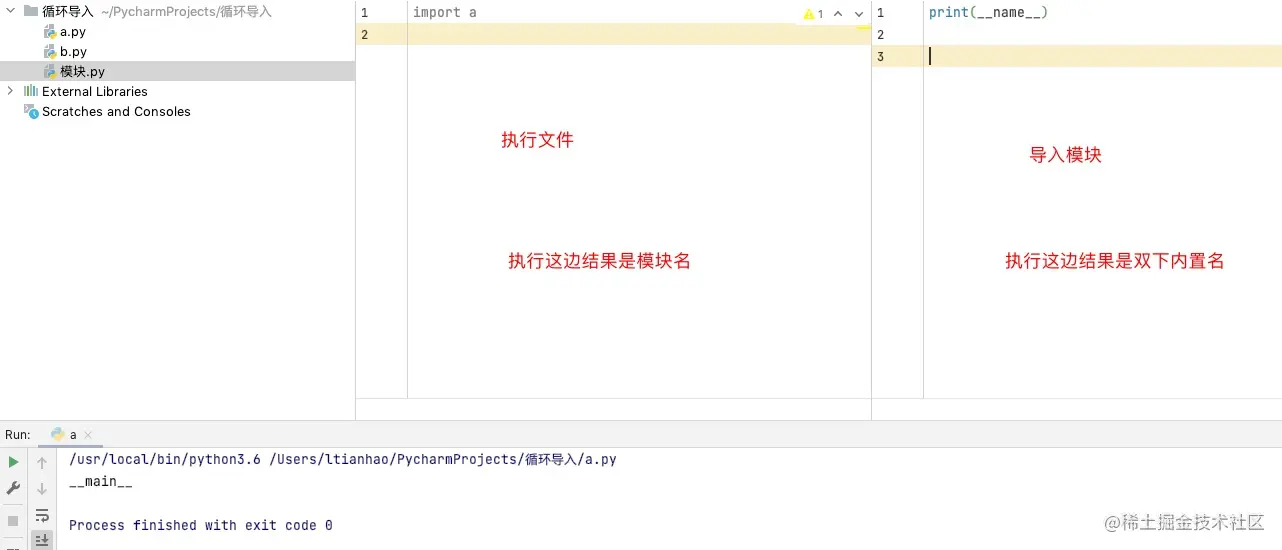Click the Scratches and Consoles icon
This screenshot has height=550, width=1282.
[x=31, y=111]
